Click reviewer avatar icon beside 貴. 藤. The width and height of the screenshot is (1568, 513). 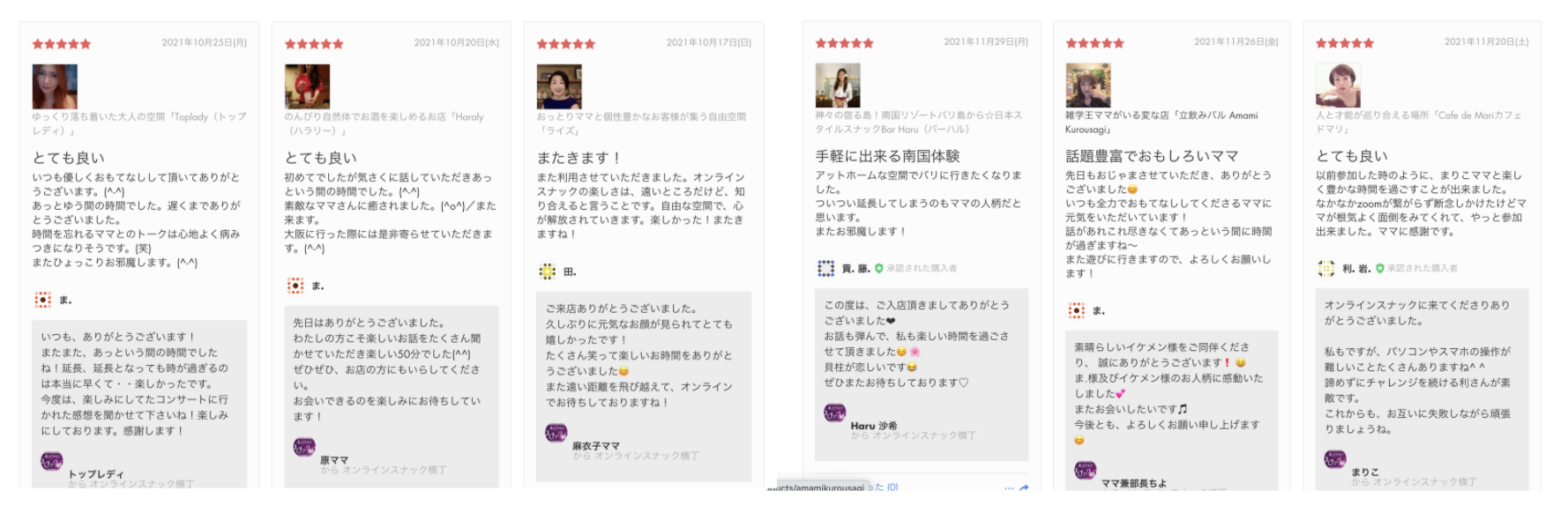(x=825, y=268)
